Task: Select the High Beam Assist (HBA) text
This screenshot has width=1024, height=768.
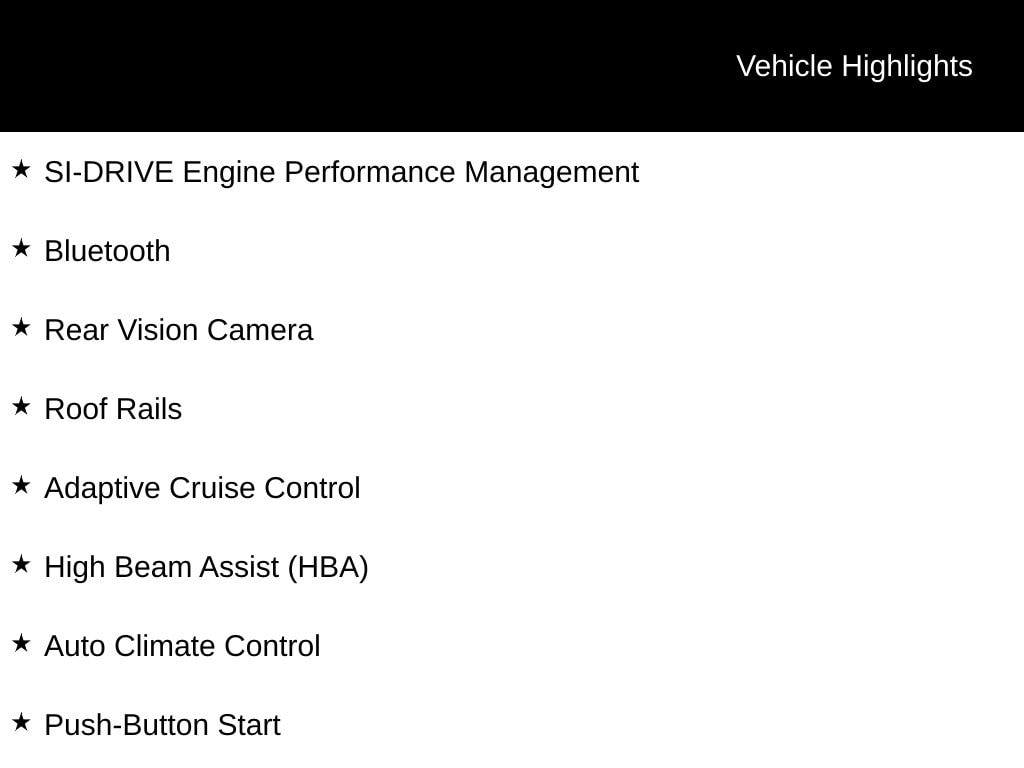Action: coord(206,567)
